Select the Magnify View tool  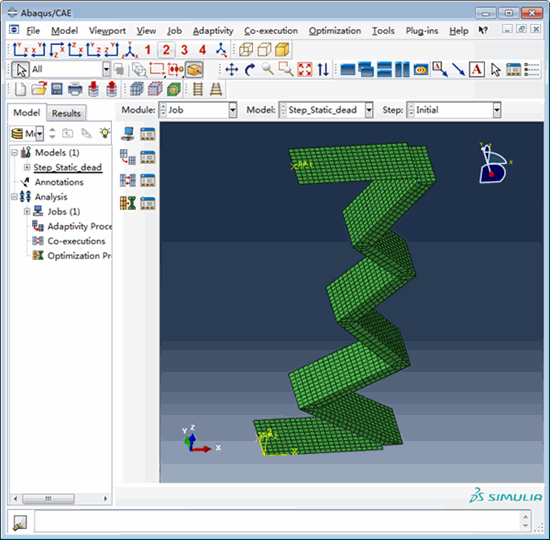click(268, 69)
